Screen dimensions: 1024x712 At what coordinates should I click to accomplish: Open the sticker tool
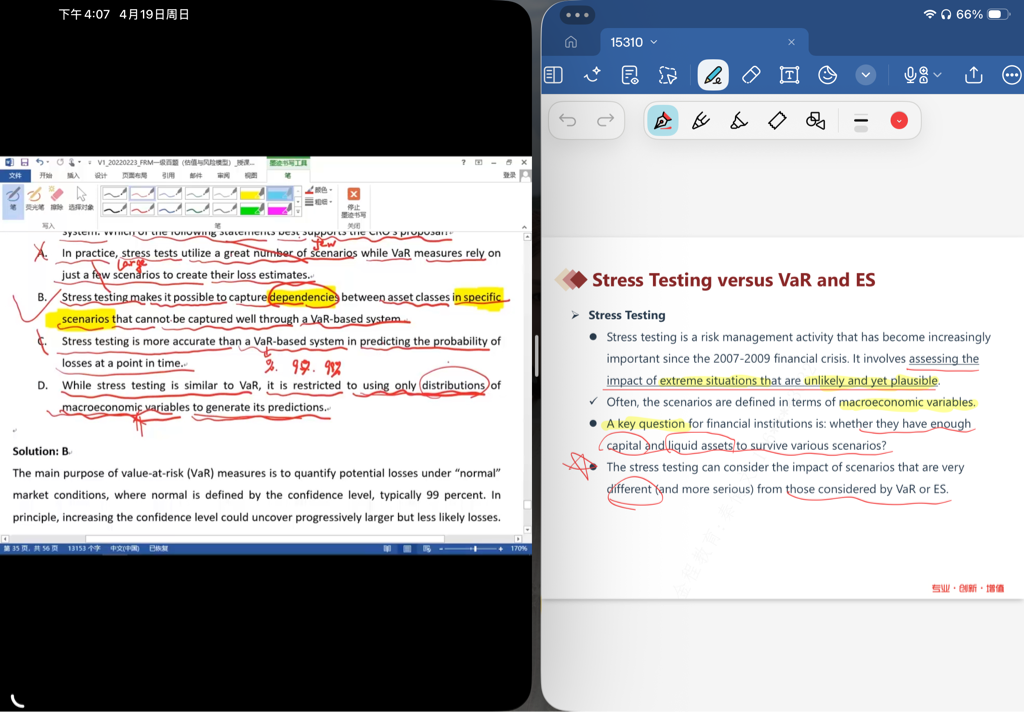click(x=827, y=75)
